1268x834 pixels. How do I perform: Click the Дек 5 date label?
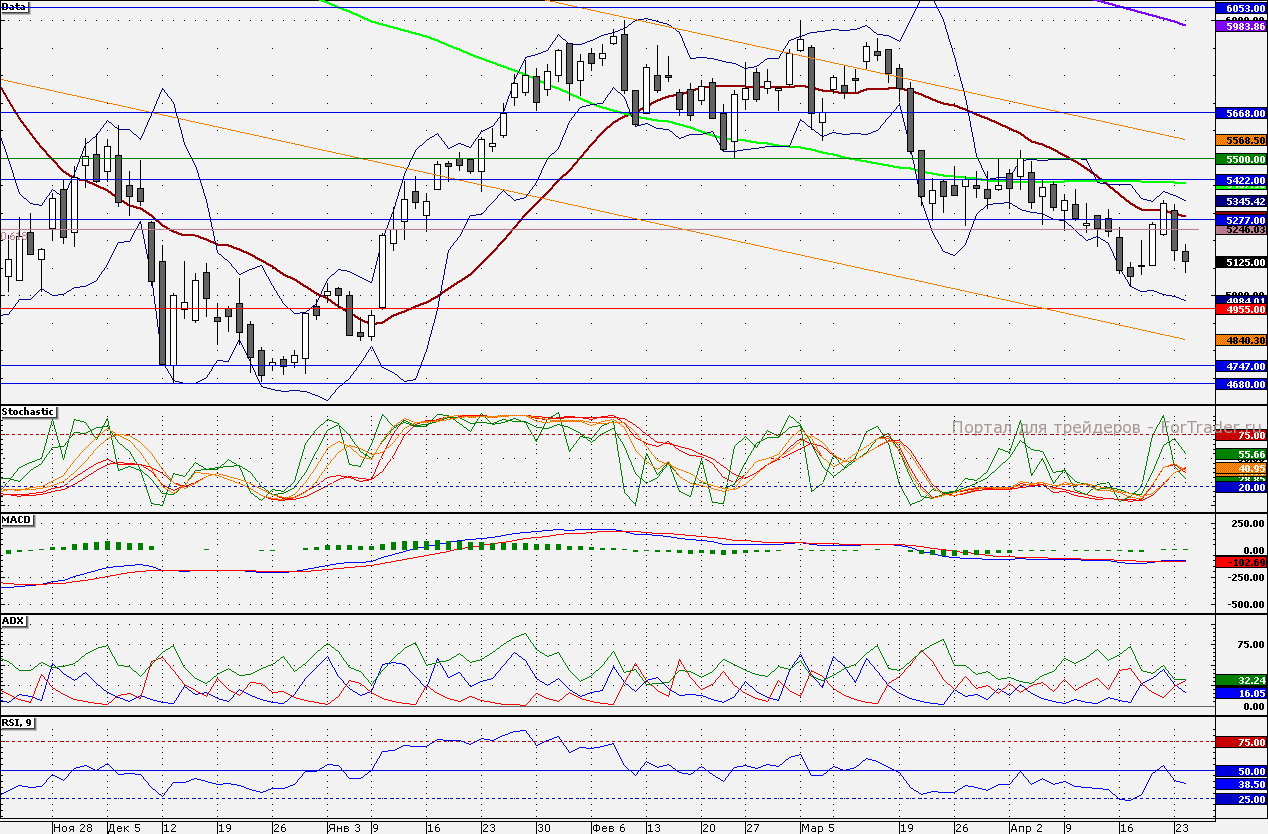[125, 828]
